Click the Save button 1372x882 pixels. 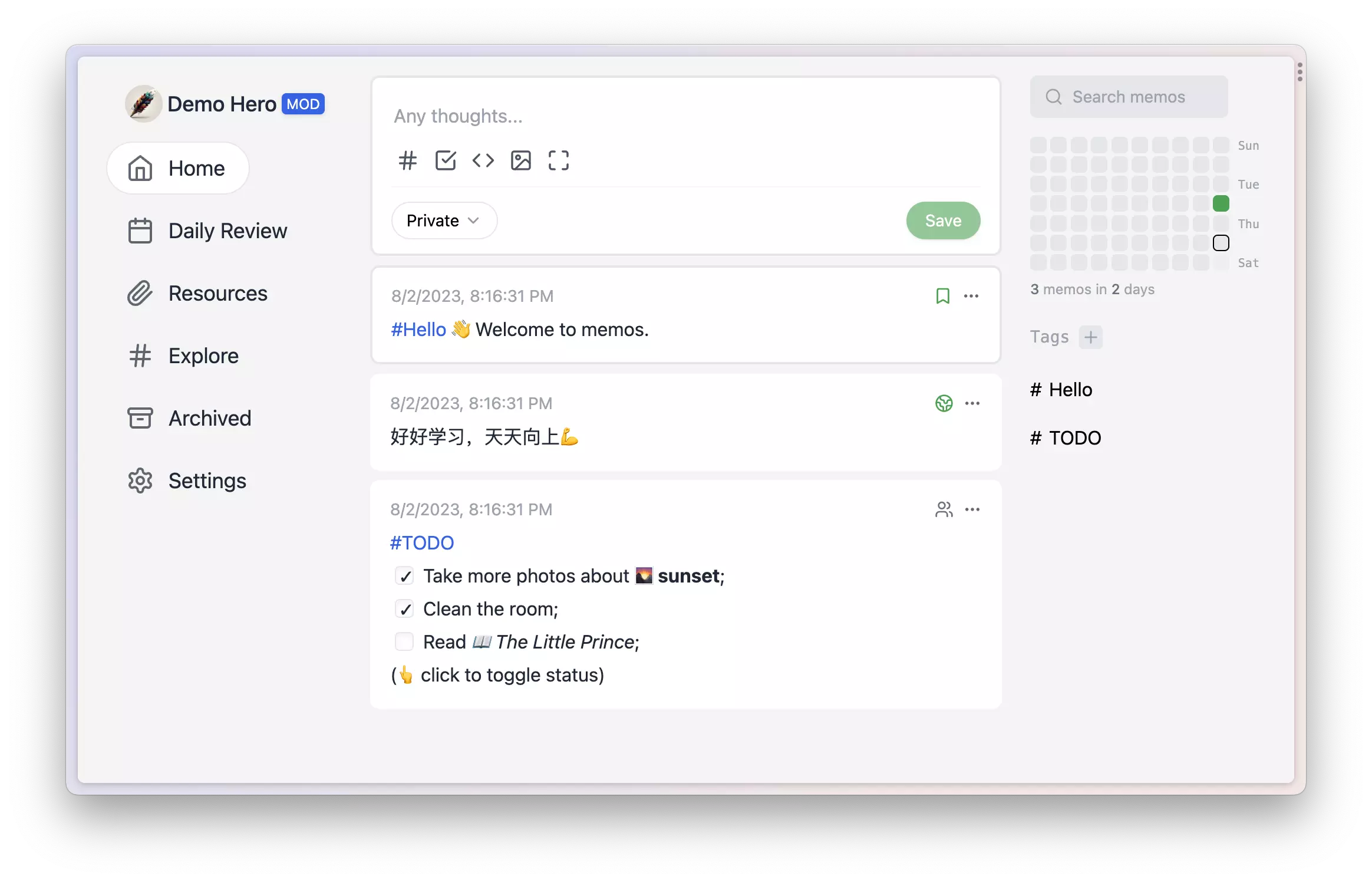click(x=942, y=220)
